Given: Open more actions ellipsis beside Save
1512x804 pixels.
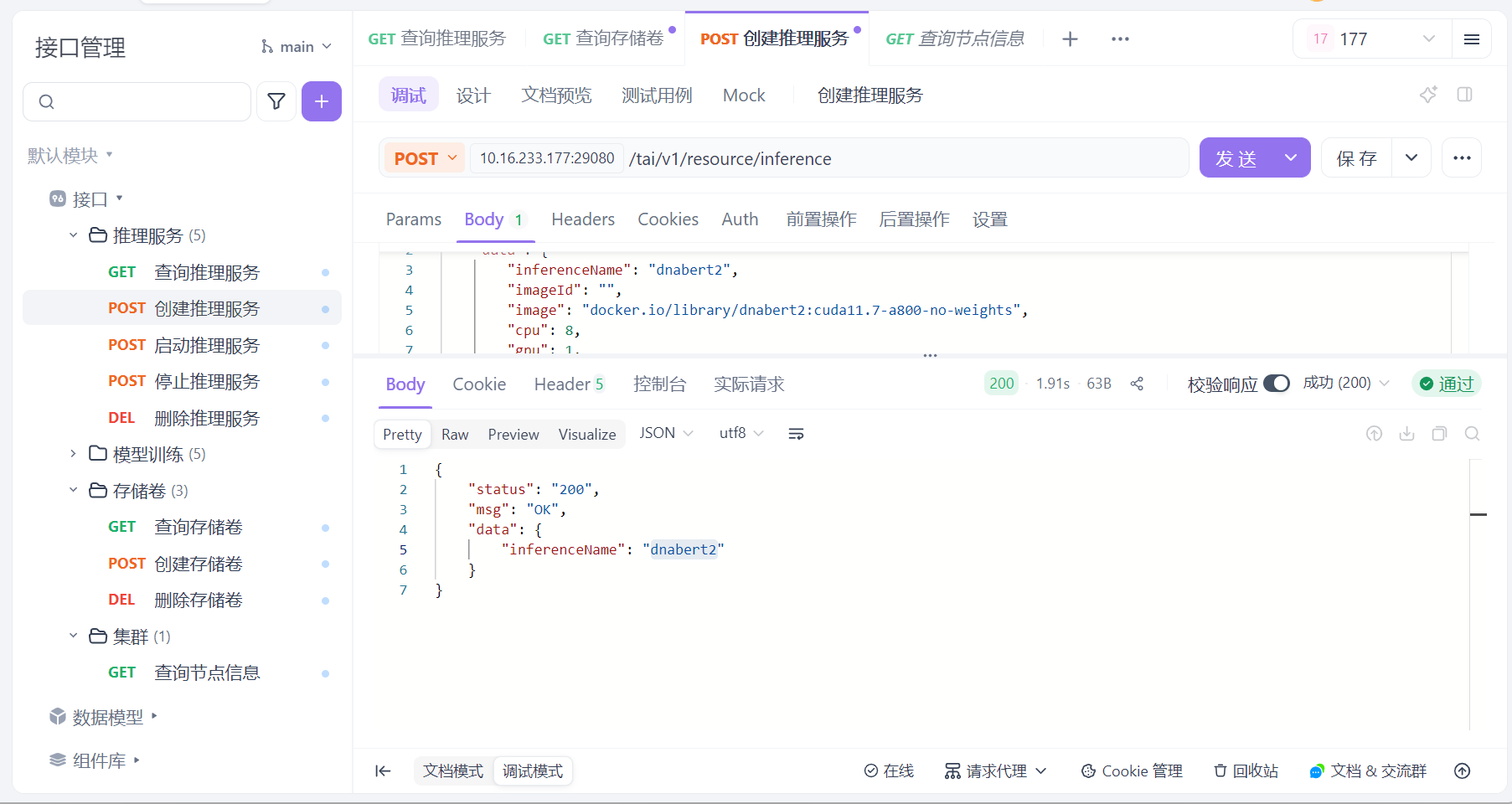Looking at the screenshot, I should (x=1462, y=157).
